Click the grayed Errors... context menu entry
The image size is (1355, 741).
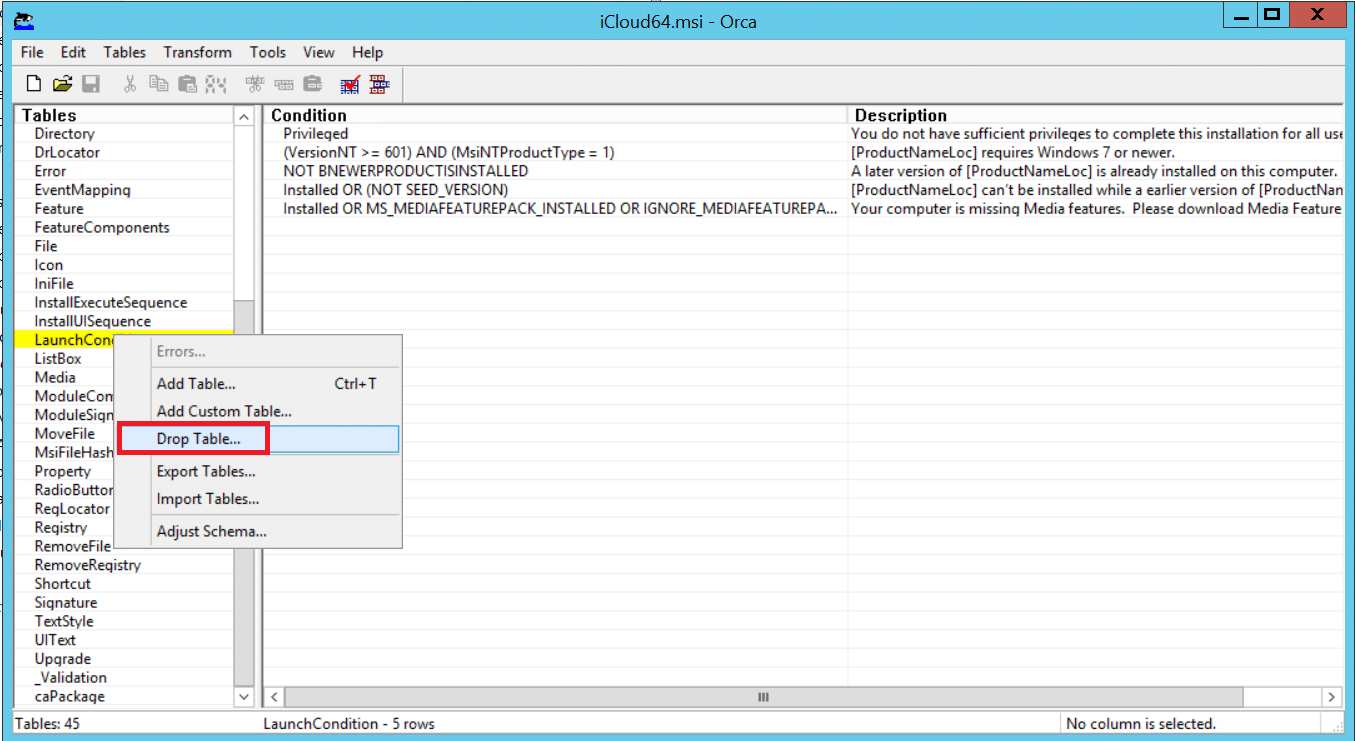[x=258, y=352]
